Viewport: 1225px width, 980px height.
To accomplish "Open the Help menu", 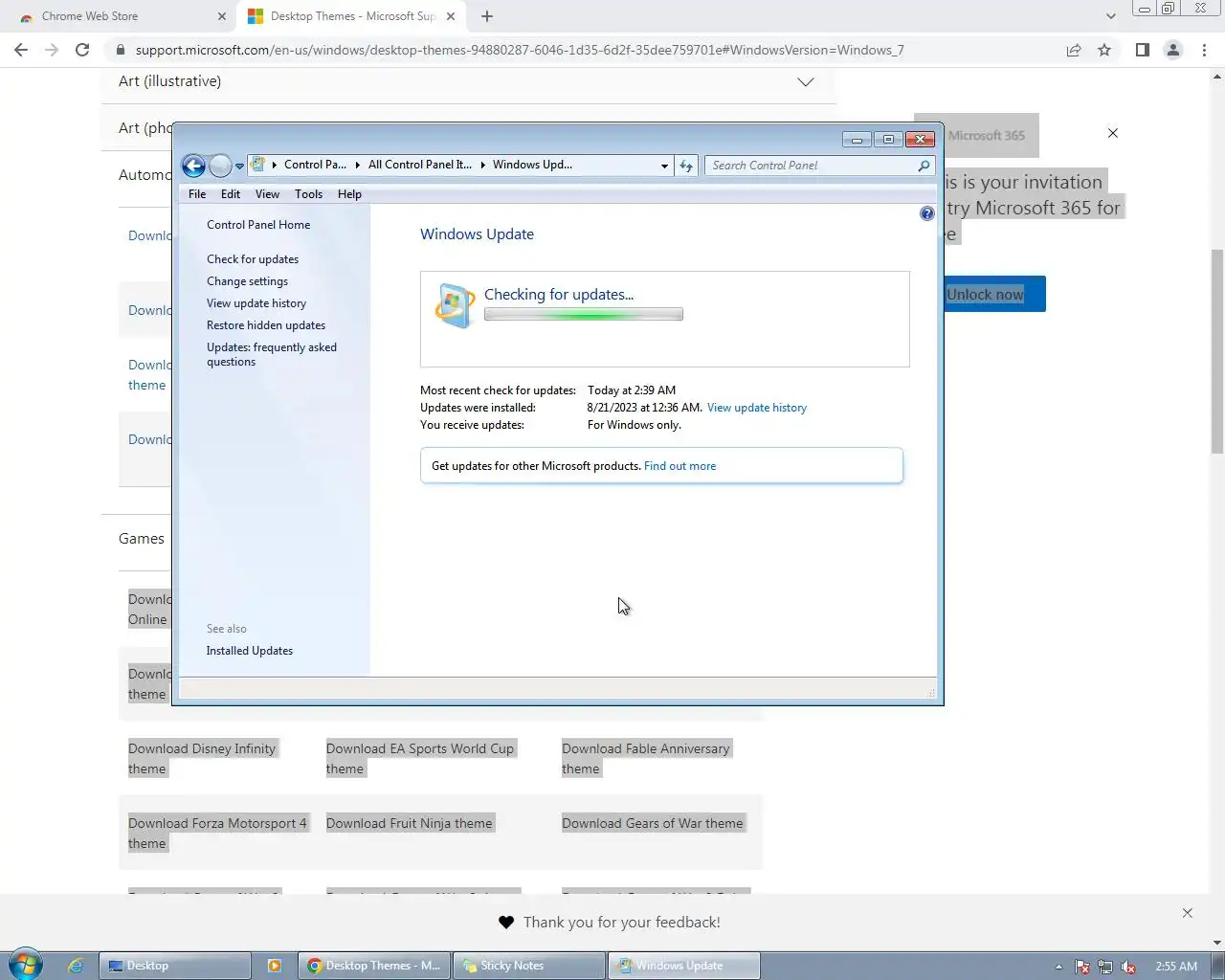I will pos(349,194).
